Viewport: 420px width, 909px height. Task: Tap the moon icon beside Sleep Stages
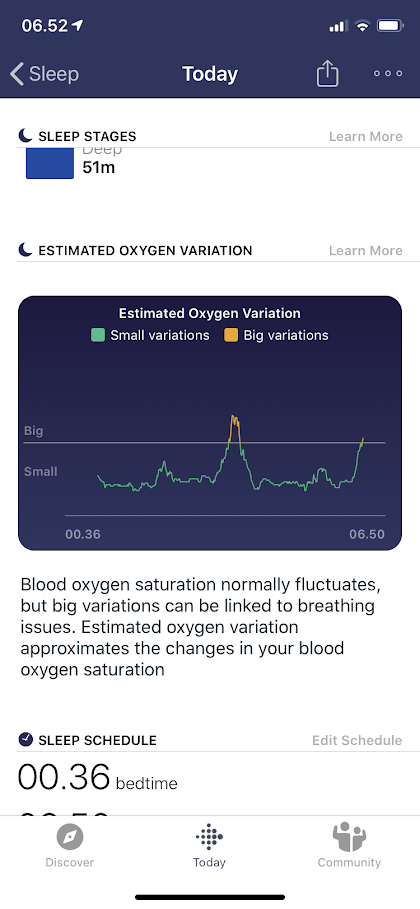25,136
